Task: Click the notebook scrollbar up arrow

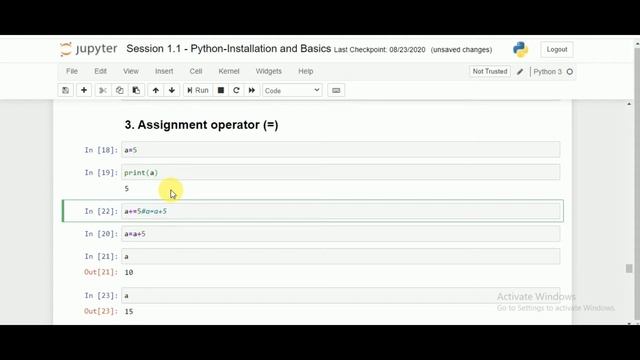Action: pos(629,104)
